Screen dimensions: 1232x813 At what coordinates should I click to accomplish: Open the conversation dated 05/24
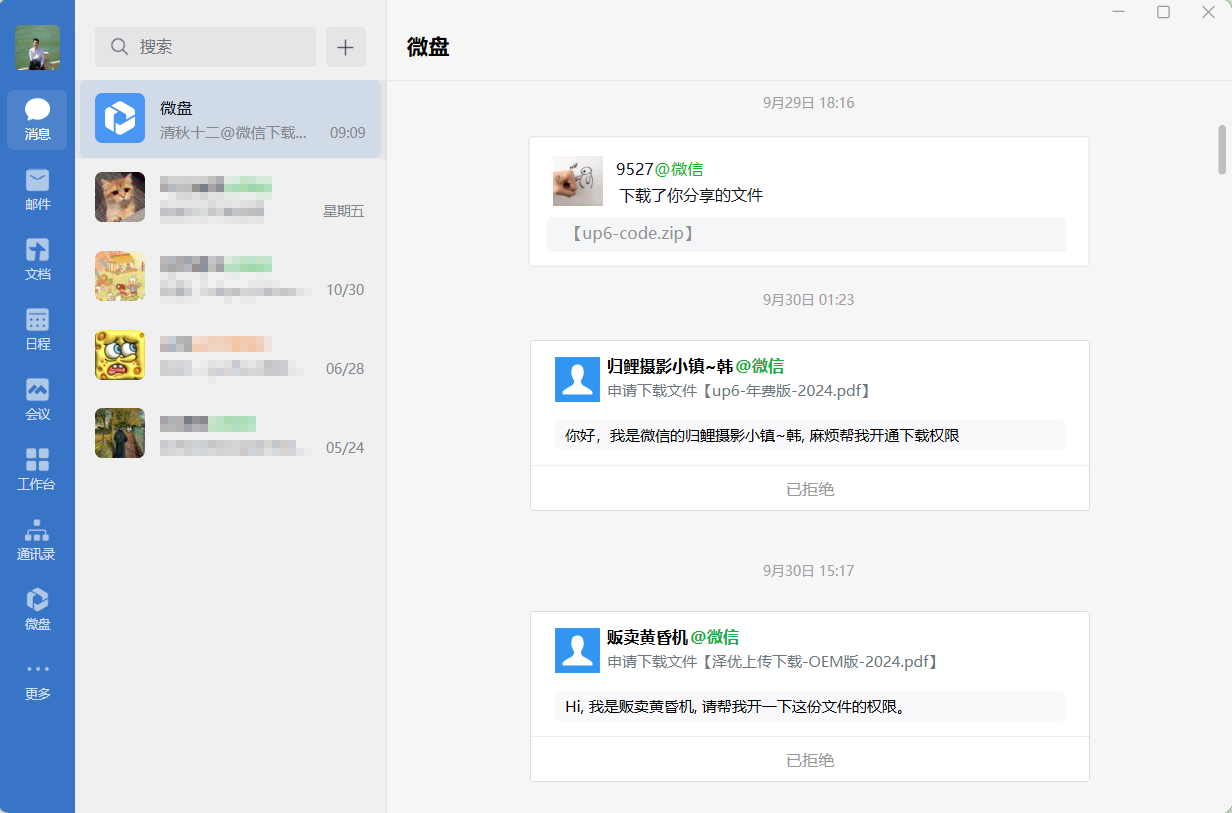click(230, 435)
